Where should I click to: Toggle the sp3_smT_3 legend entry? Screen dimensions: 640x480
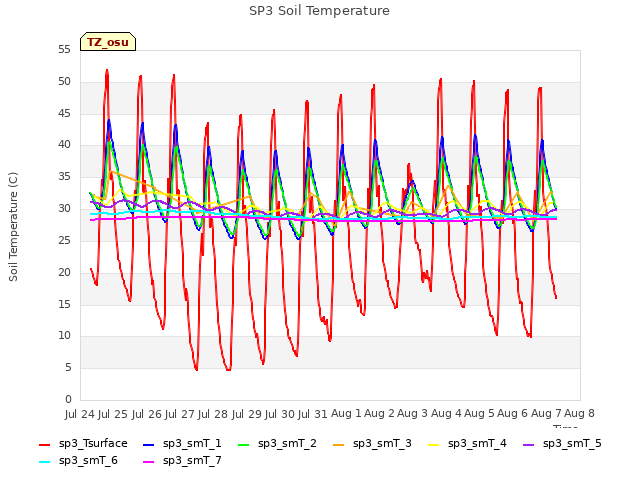372,444
